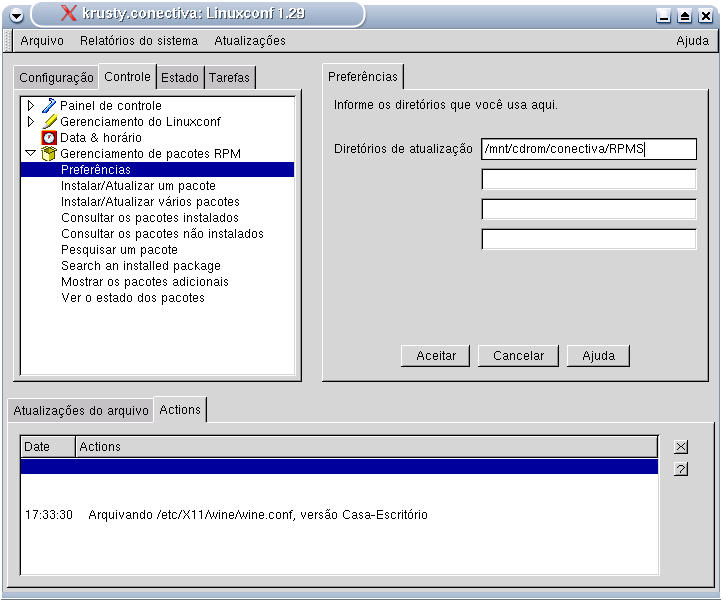Switch to the Controle tab
Image resolution: width=723 pixels, height=600 pixels.
click(x=128, y=77)
